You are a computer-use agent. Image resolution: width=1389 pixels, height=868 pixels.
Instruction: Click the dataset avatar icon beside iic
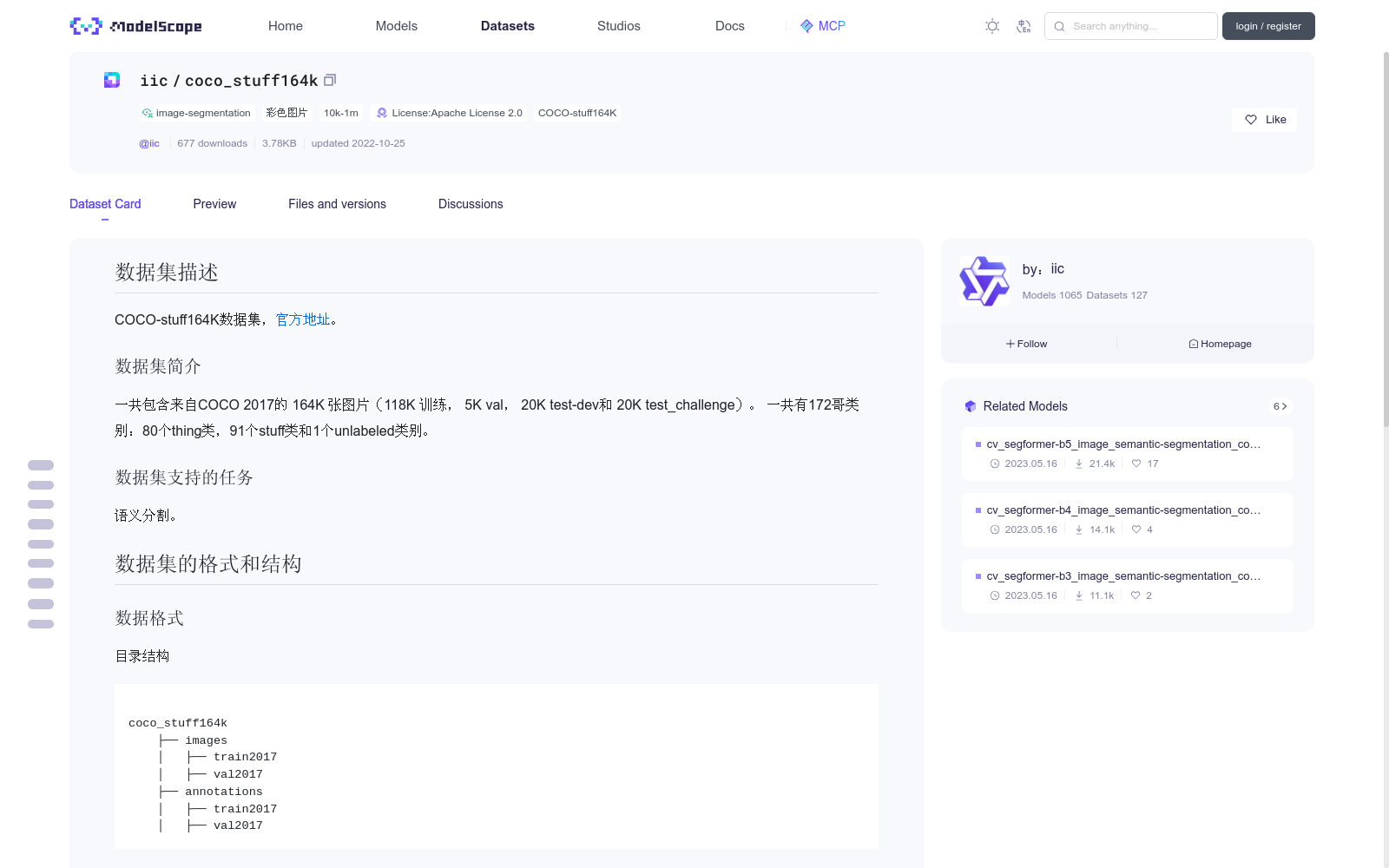112,80
